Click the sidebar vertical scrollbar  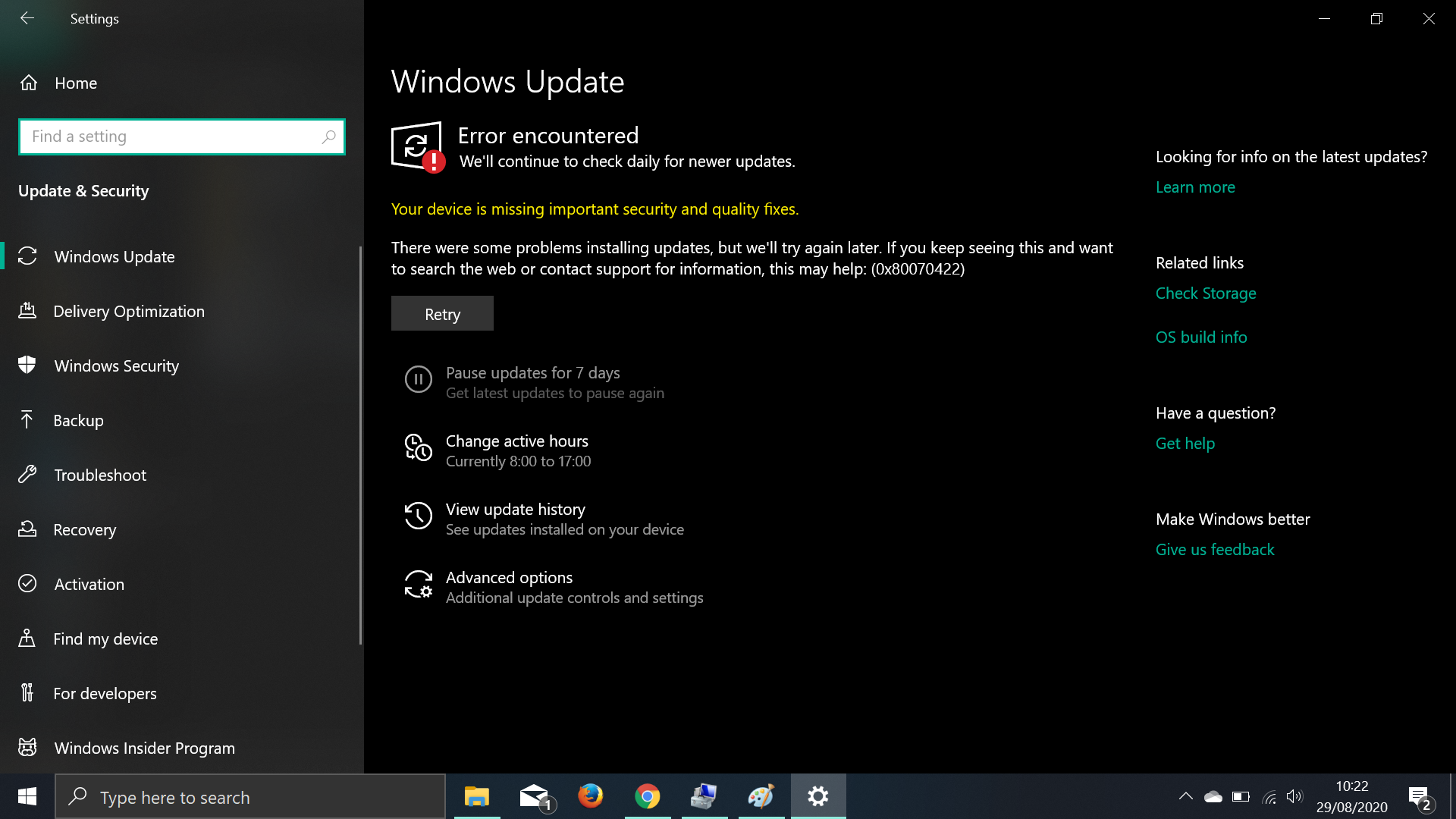(361, 446)
